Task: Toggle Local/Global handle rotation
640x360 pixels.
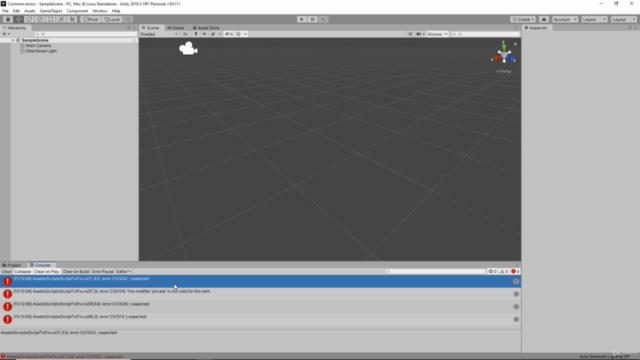Action: [x=112, y=19]
